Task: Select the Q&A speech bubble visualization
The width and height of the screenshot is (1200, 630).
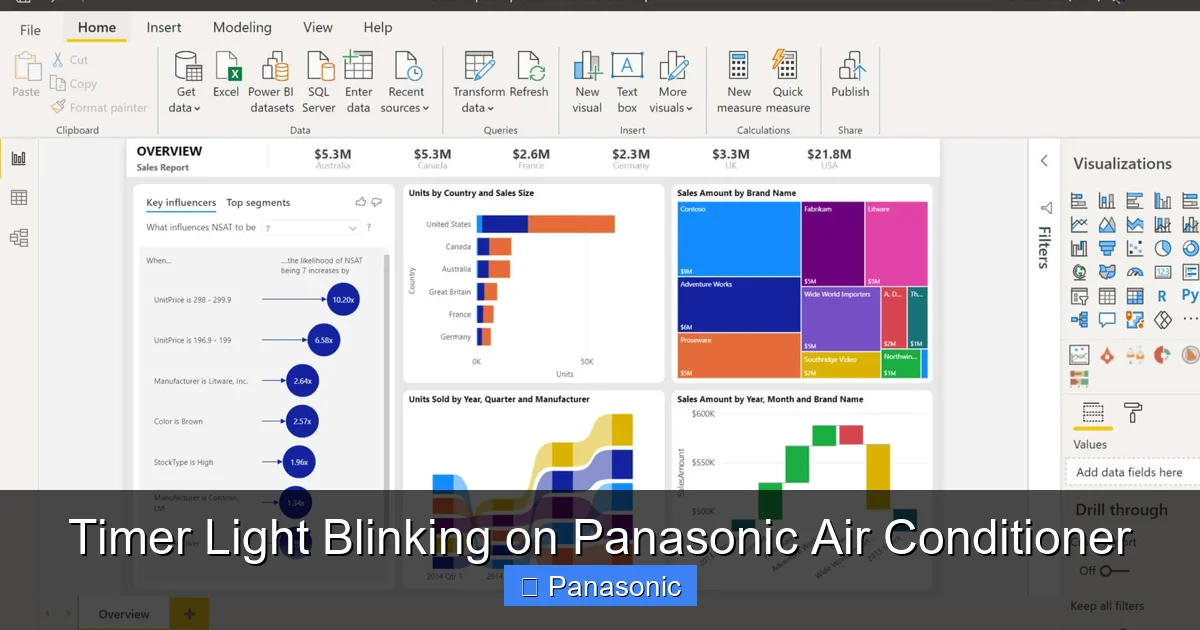Action: [1107, 320]
